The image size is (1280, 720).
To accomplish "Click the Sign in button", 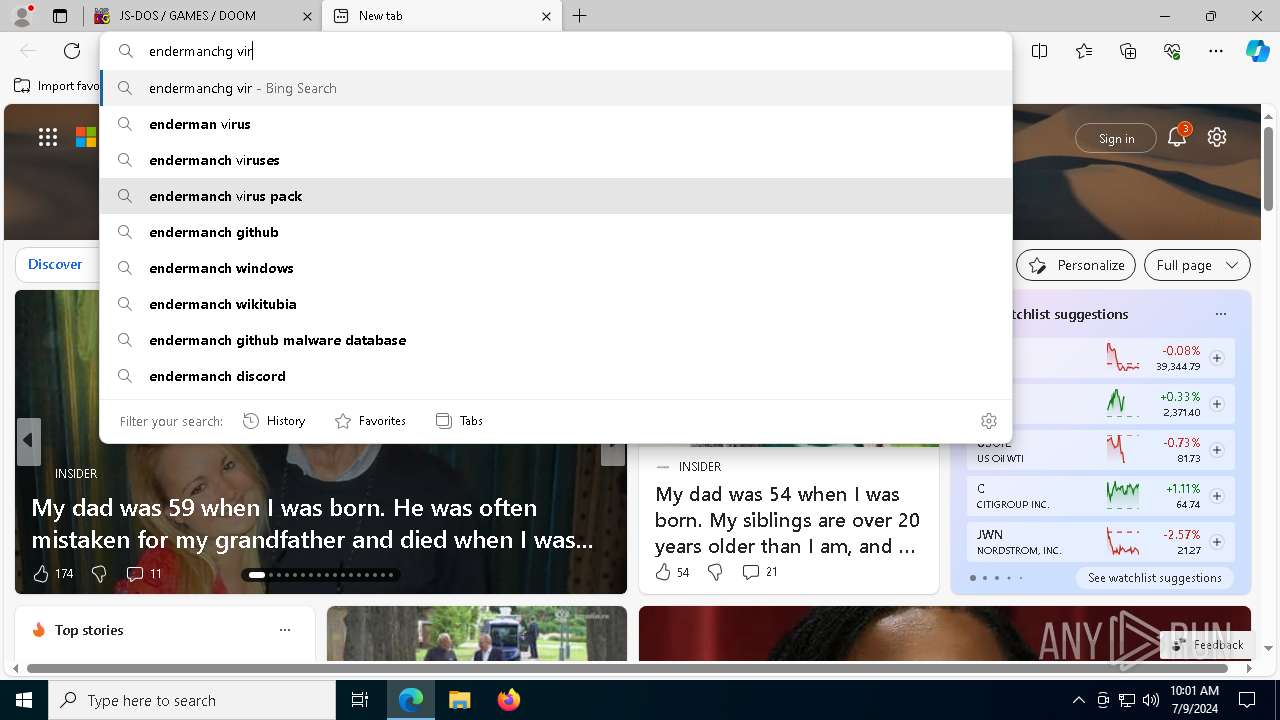I will pos(1116,138).
